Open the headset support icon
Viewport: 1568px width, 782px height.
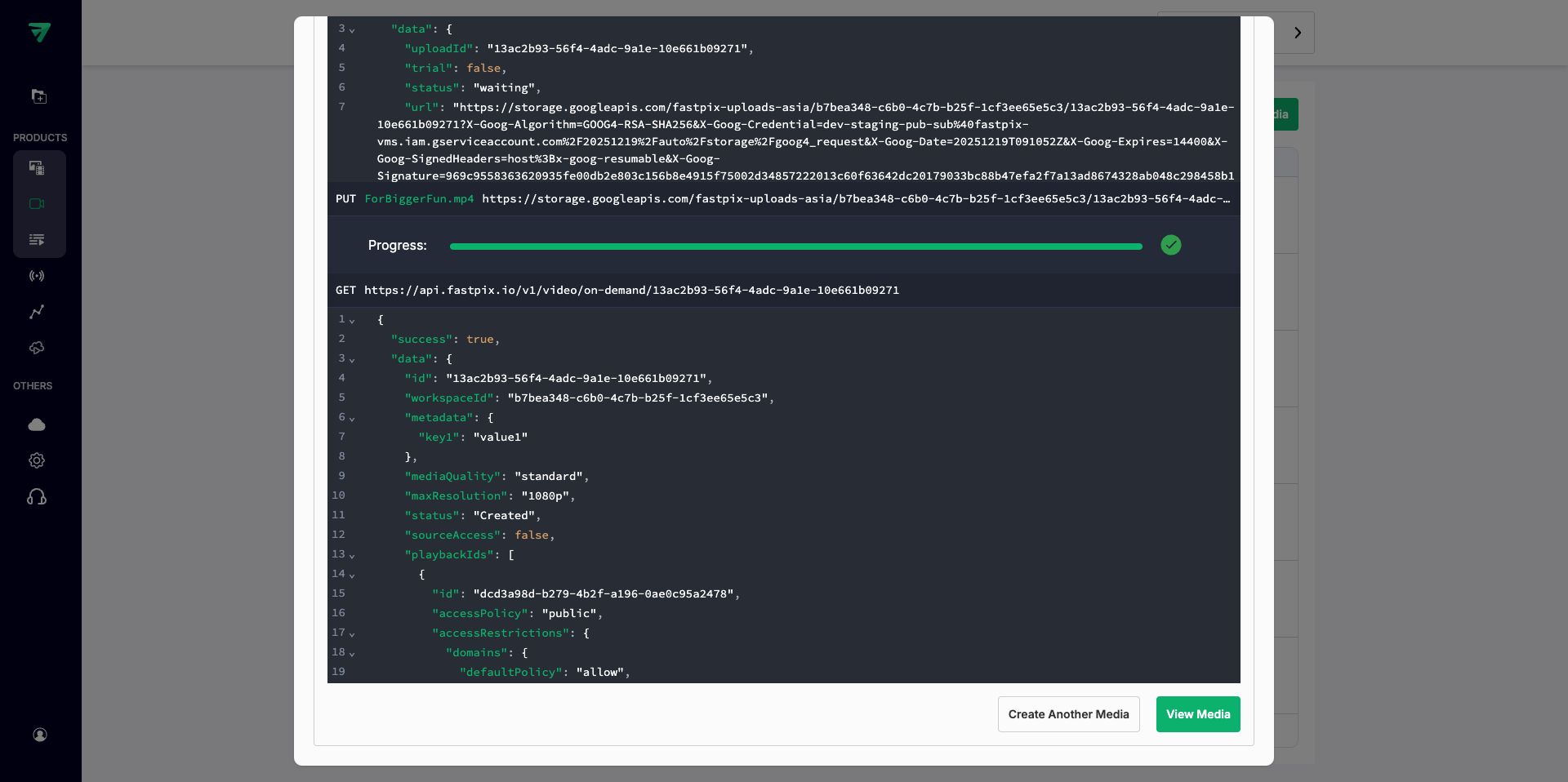pos(37,496)
